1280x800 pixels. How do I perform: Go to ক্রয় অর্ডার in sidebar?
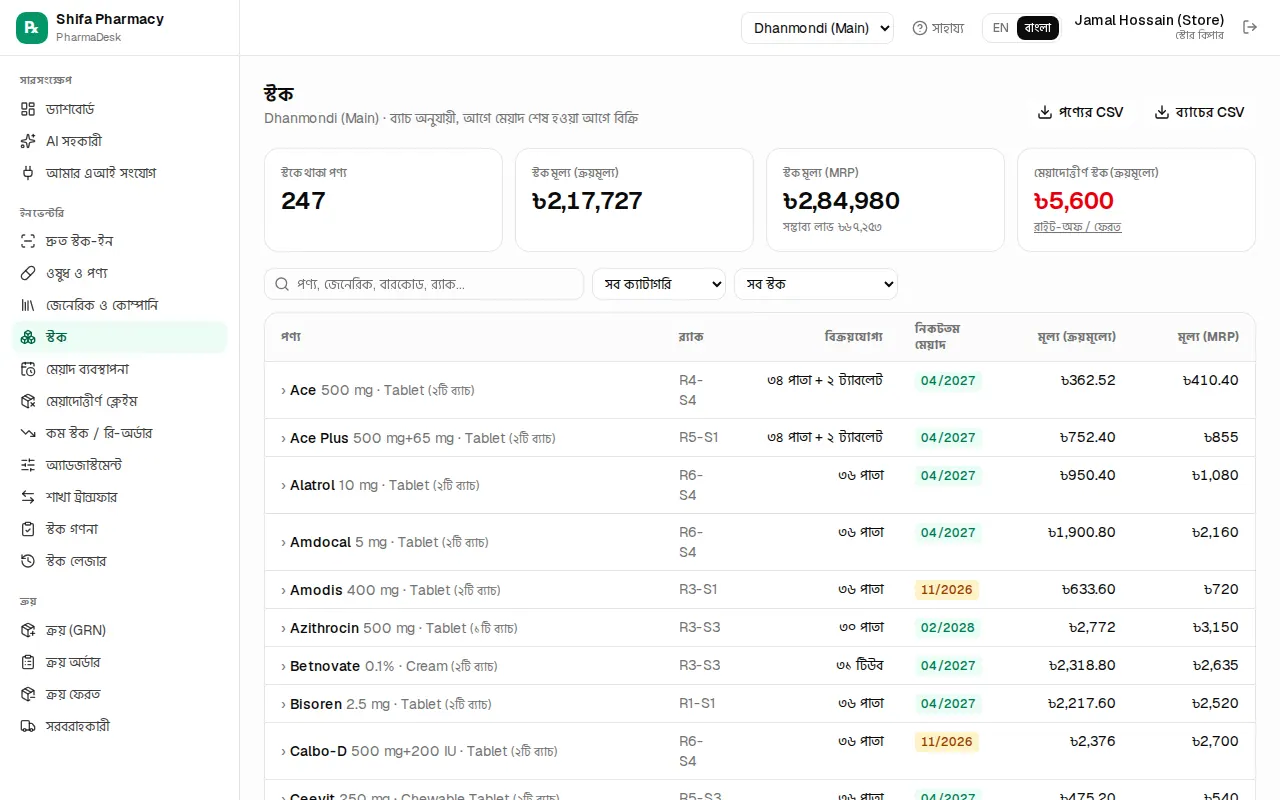(120, 662)
